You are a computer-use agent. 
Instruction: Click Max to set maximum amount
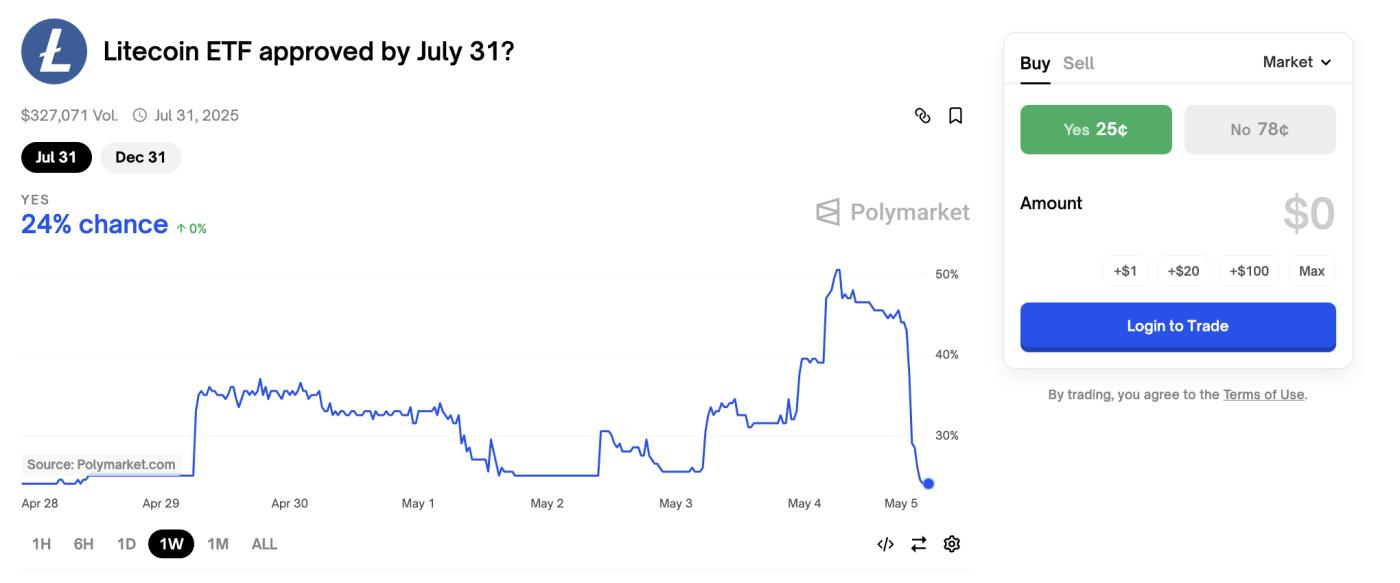(x=1311, y=270)
